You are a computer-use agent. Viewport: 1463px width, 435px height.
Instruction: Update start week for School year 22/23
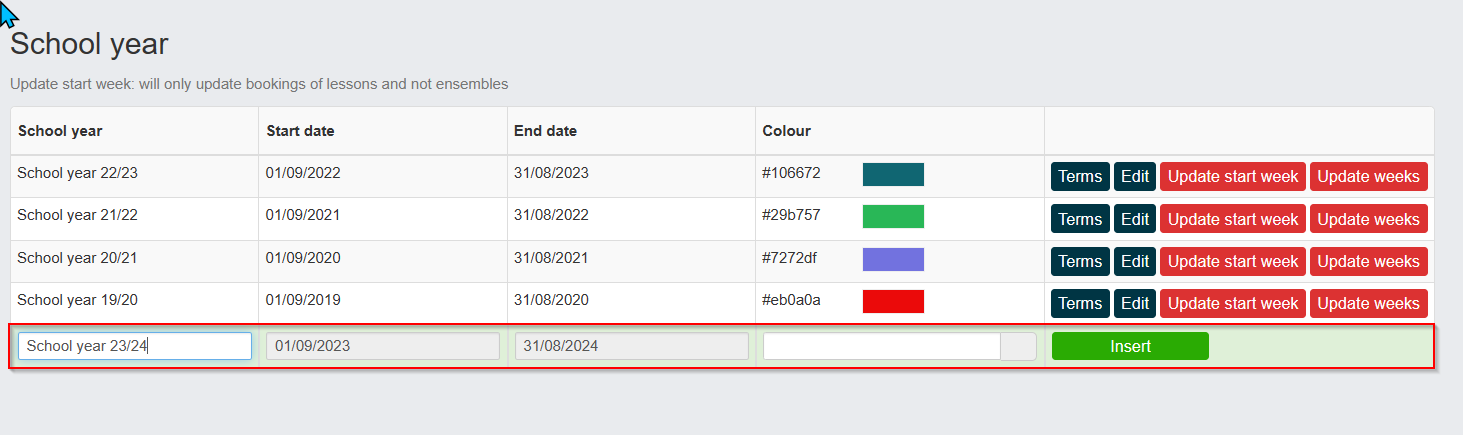[1233, 176]
